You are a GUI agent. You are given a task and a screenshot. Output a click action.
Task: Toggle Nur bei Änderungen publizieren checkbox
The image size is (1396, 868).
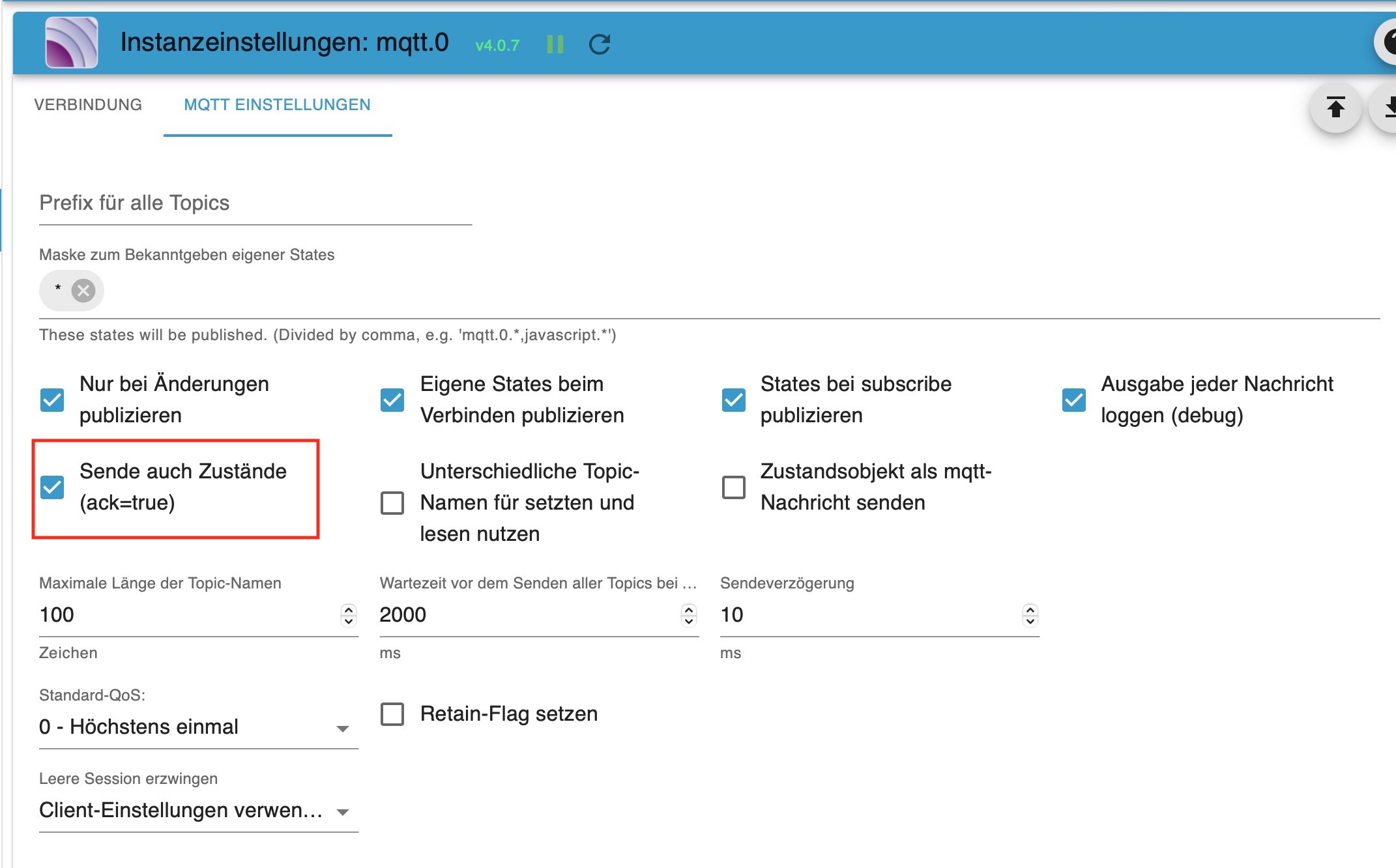point(52,400)
